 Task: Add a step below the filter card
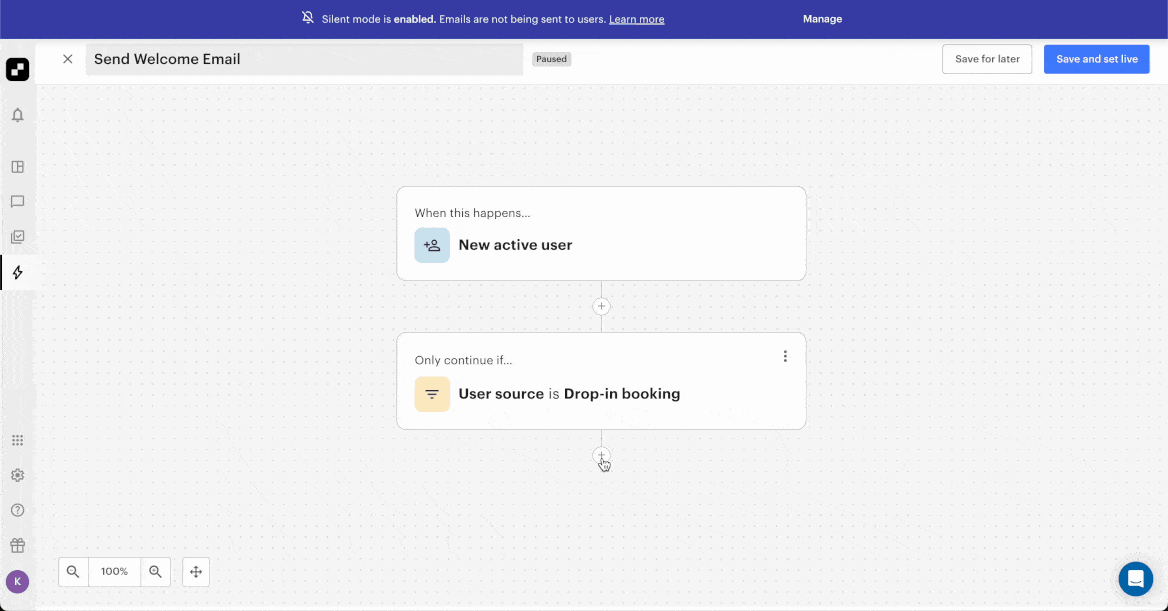(601, 455)
